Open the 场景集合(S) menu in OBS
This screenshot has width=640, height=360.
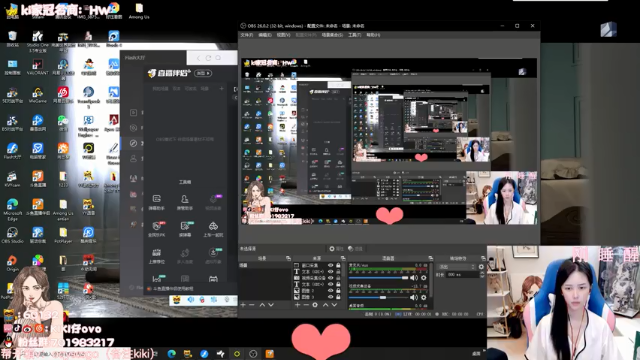pos(332,35)
